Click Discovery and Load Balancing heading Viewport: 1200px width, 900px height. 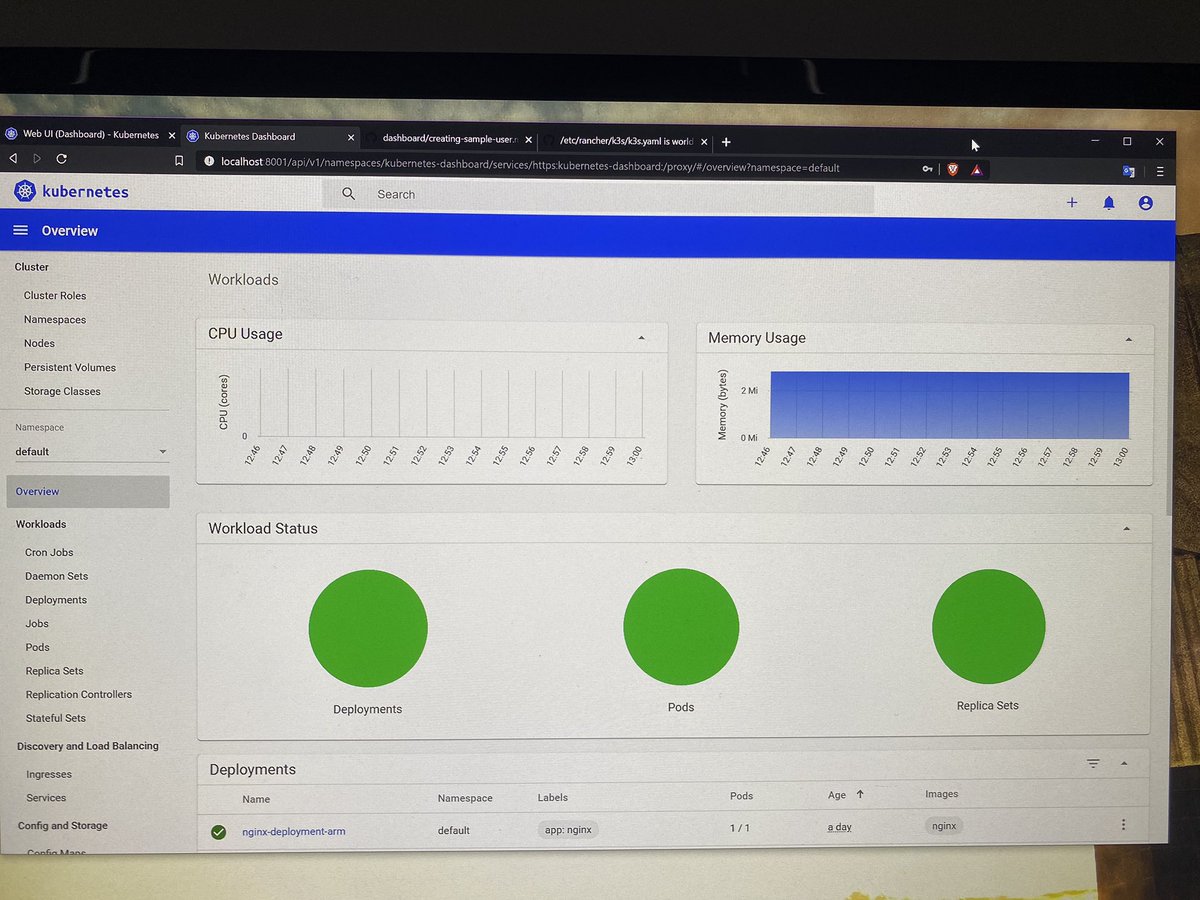click(x=88, y=747)
